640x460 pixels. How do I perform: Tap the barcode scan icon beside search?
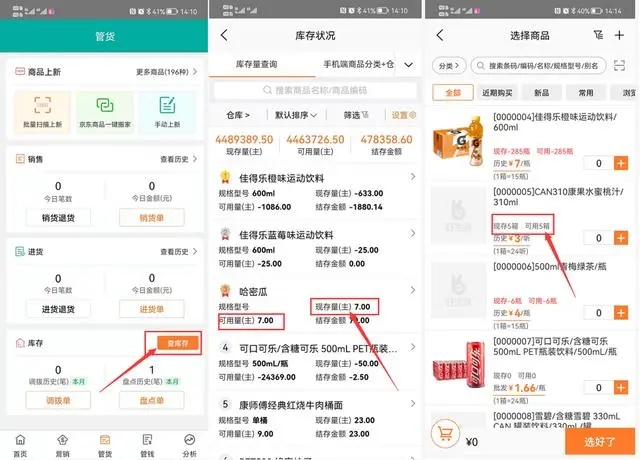[x=619, y=65]
